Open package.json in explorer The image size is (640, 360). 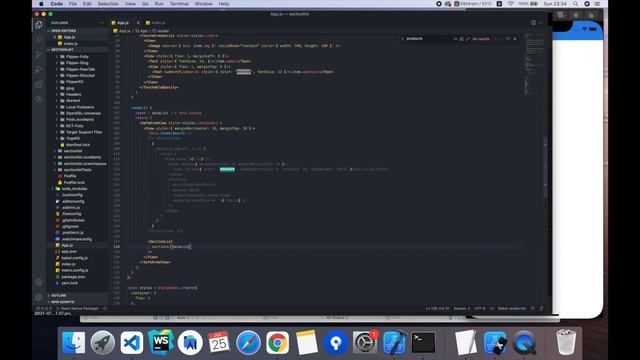(73, 277)
